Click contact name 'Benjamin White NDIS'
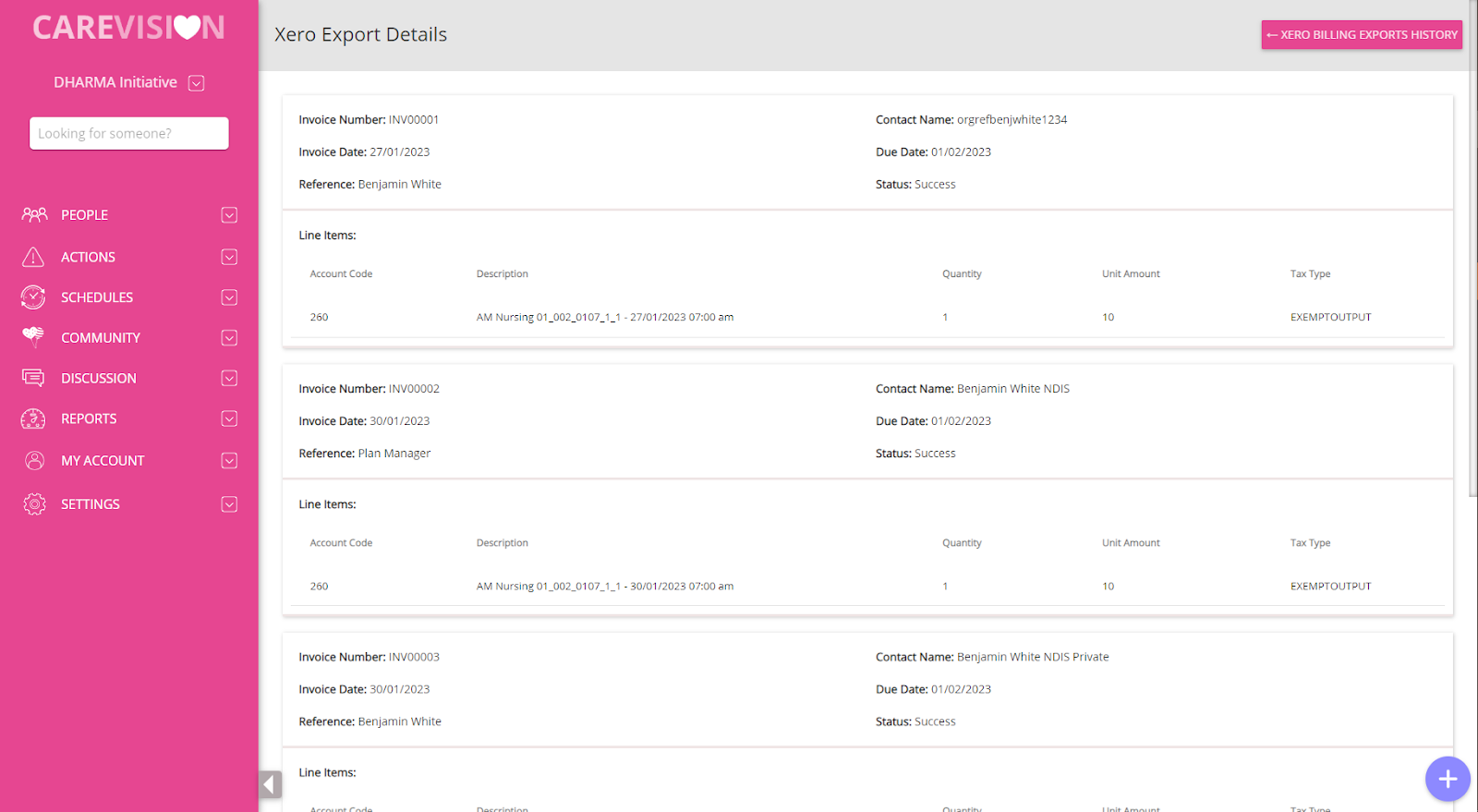Viewport: 1478px width, 812px height. pos(1013,389)
